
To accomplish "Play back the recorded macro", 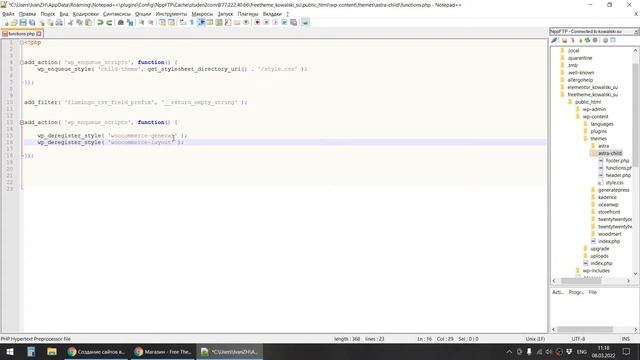I will click(x=275, y=22).
